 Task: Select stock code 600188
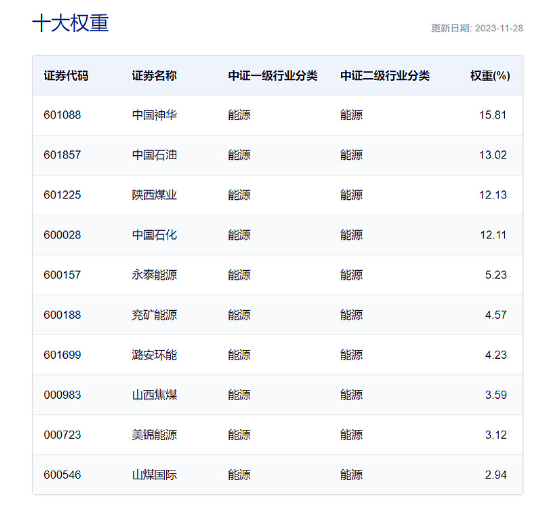point(62,315)
